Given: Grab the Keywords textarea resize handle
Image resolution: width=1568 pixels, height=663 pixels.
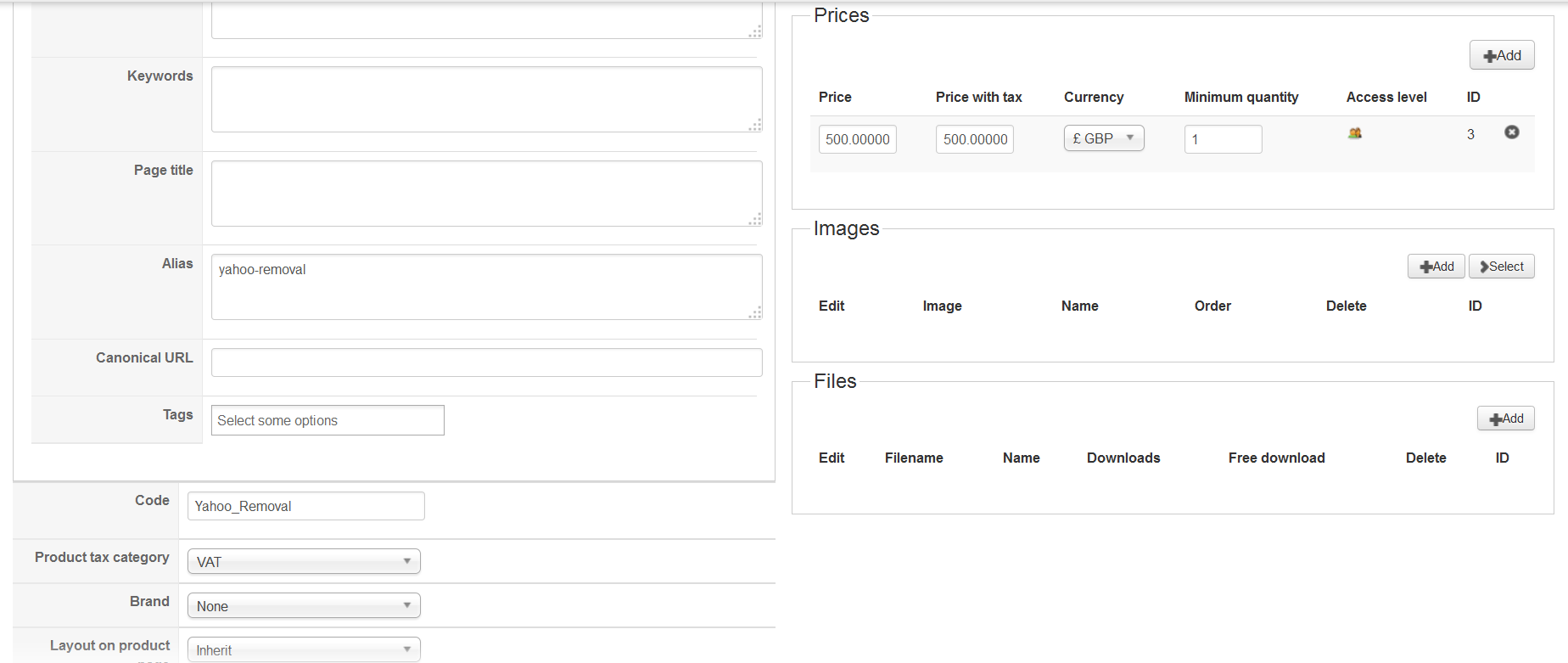Looking at the screenshot, I should (755, 126).
